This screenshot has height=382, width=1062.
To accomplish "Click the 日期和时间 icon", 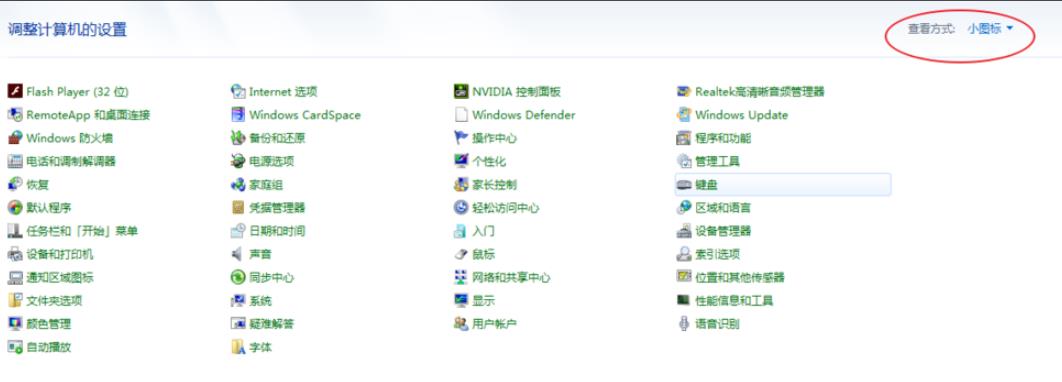I will click(238, 231).
